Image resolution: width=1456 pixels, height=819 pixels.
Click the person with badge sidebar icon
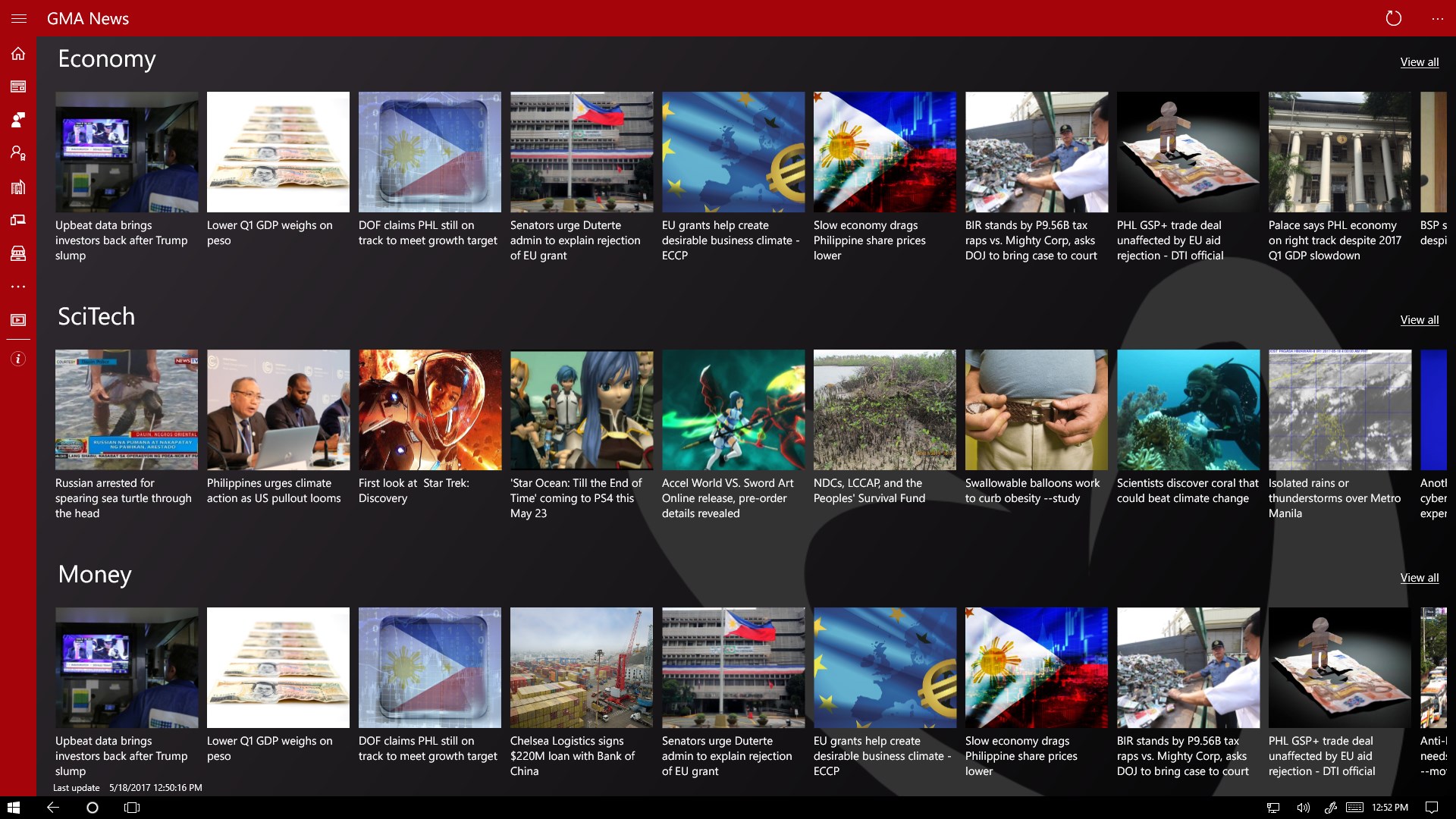coord(18,153)
